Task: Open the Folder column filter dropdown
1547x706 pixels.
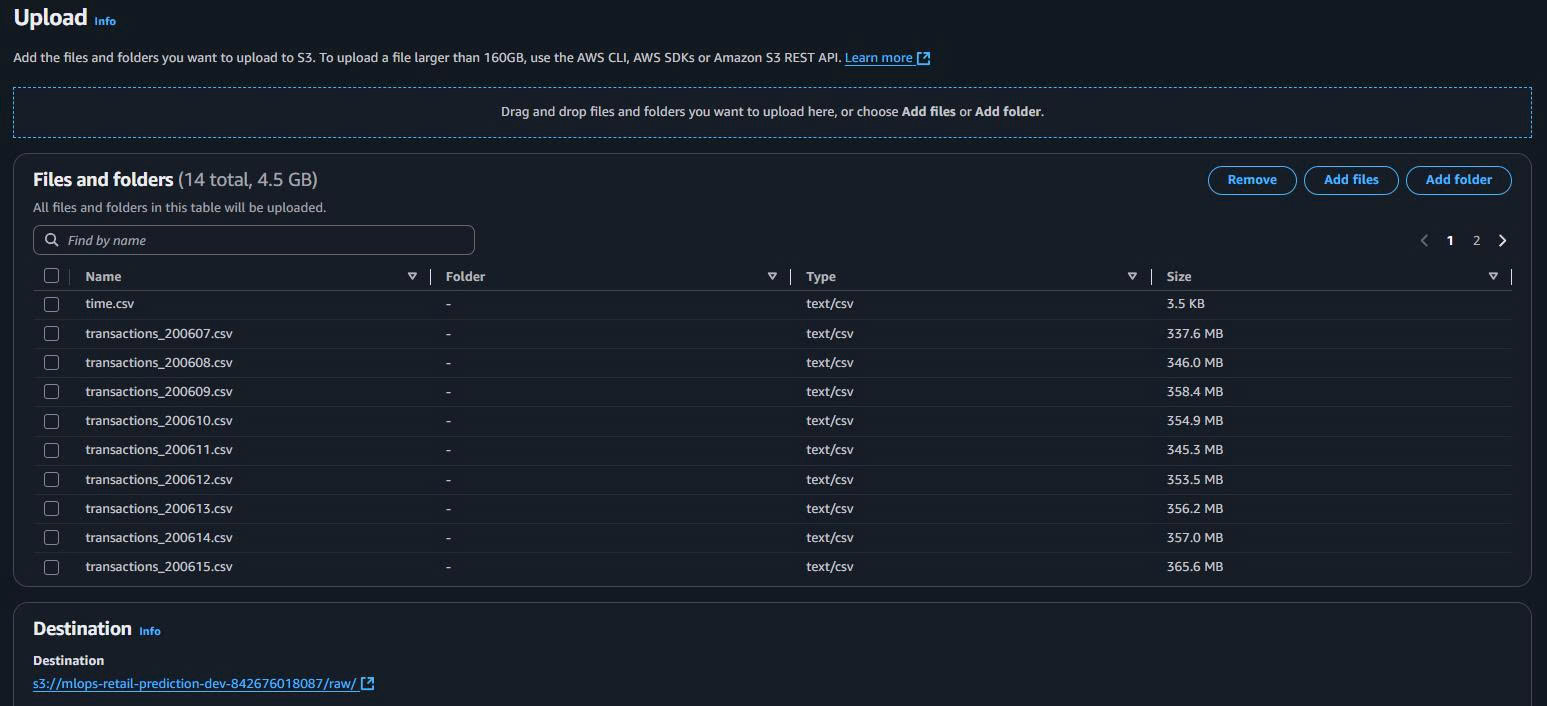Action: pos(772,275)
